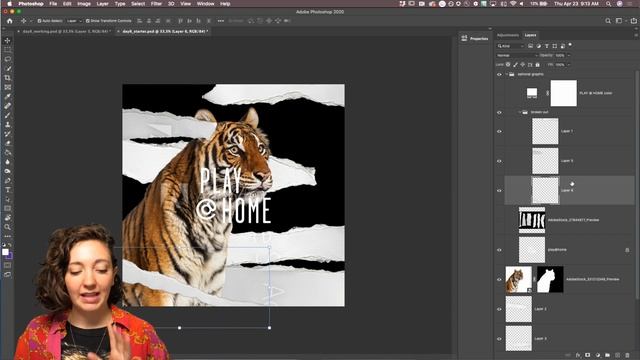Select the Clone Stamp tool

(7, 124)
